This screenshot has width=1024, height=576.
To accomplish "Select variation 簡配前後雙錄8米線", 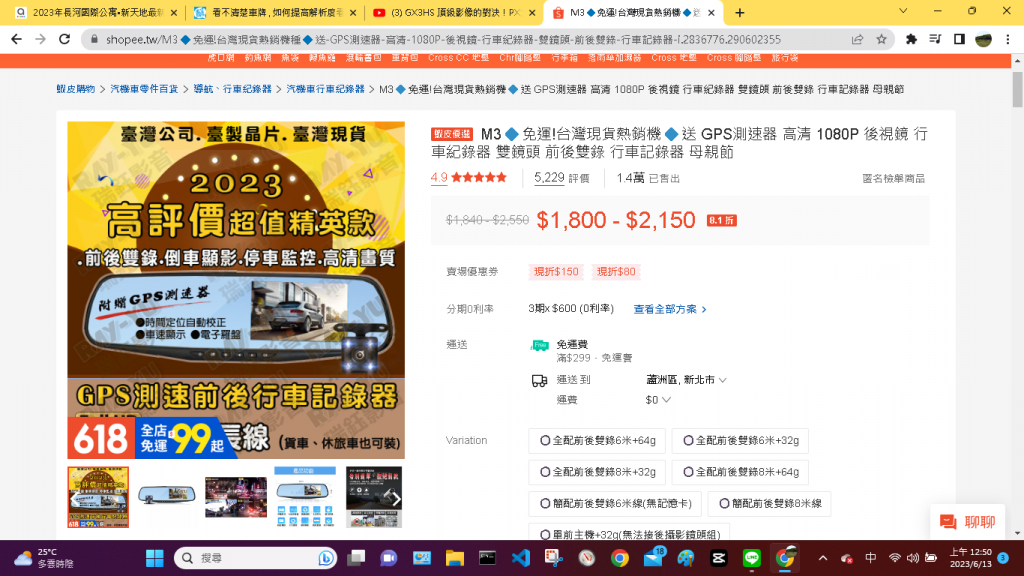I will (769, 504).
